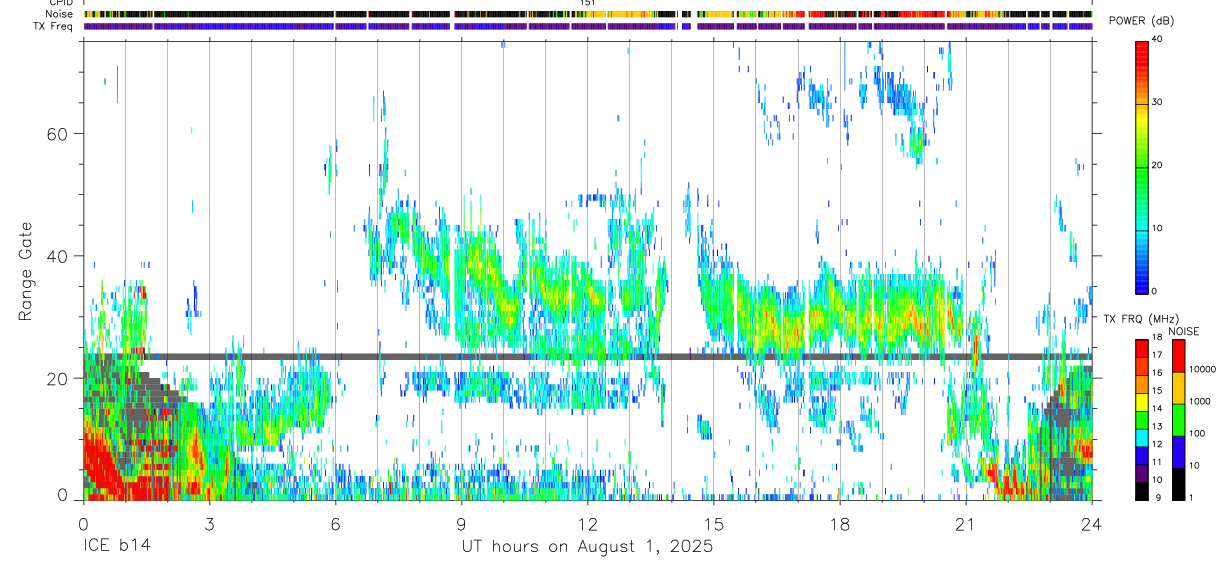Select the 13 label on the TX FRQ legend
Screen dimensions: 1228x567
[1156, 427]
